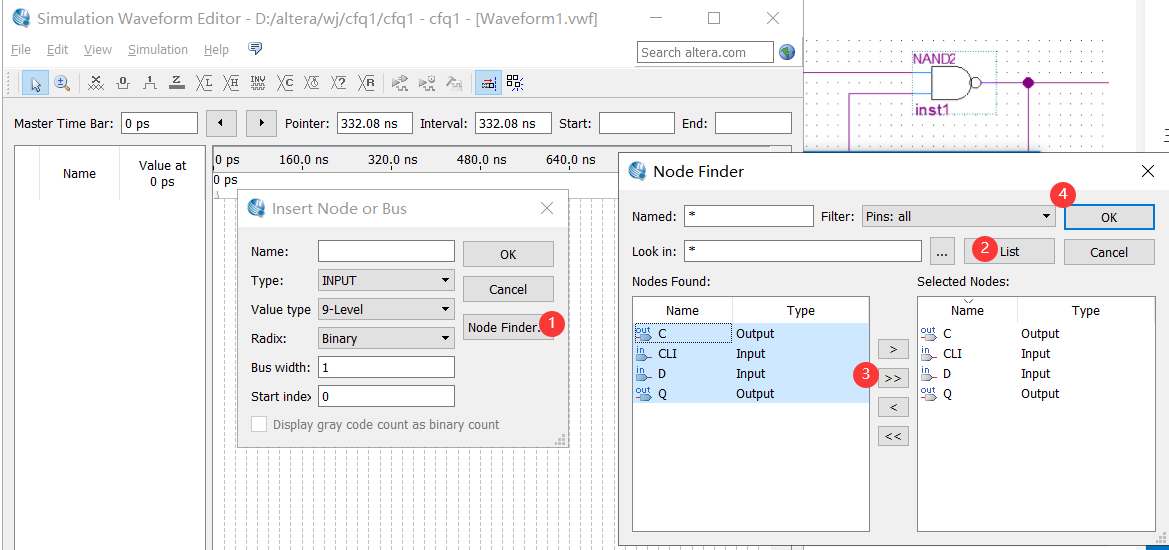Click the single < remove node button
The width and height of the screenshot is (1169, 550).
point(893,407)
